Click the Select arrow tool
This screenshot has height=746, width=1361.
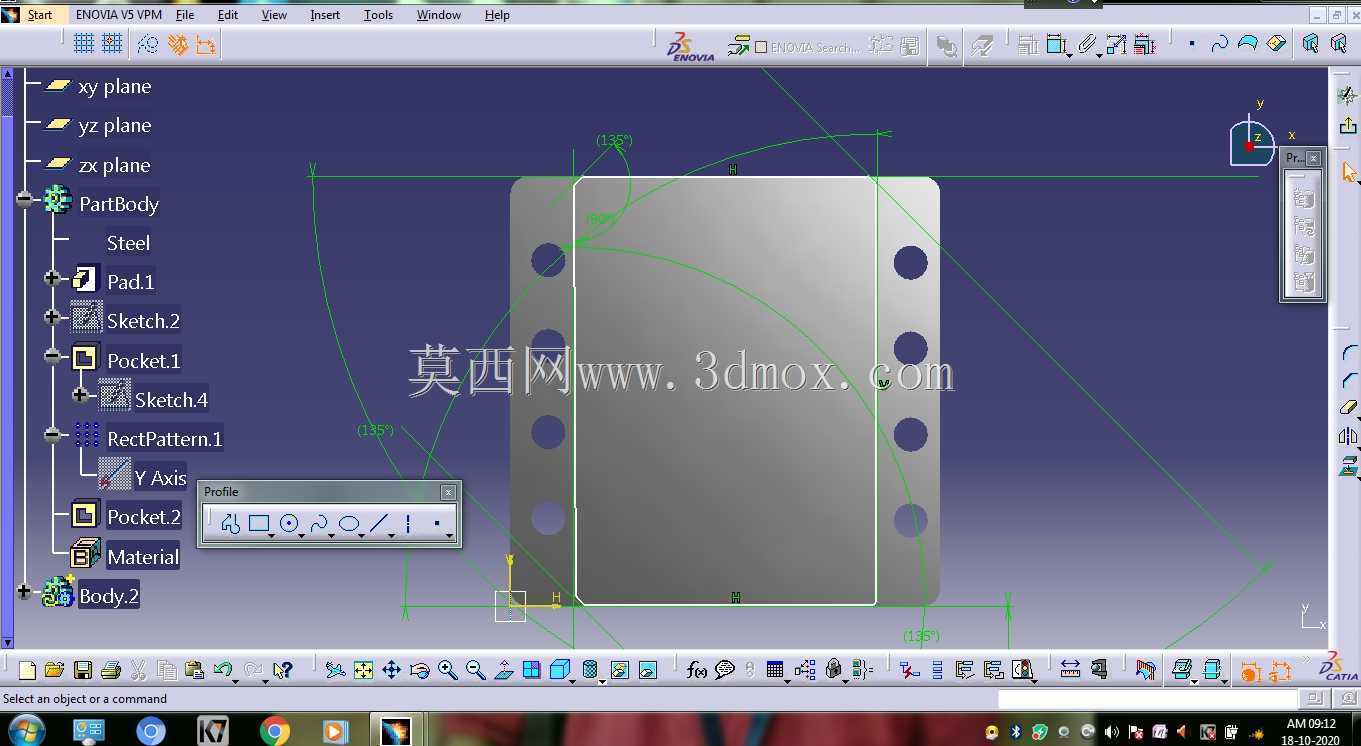(x=1349, y=172)
